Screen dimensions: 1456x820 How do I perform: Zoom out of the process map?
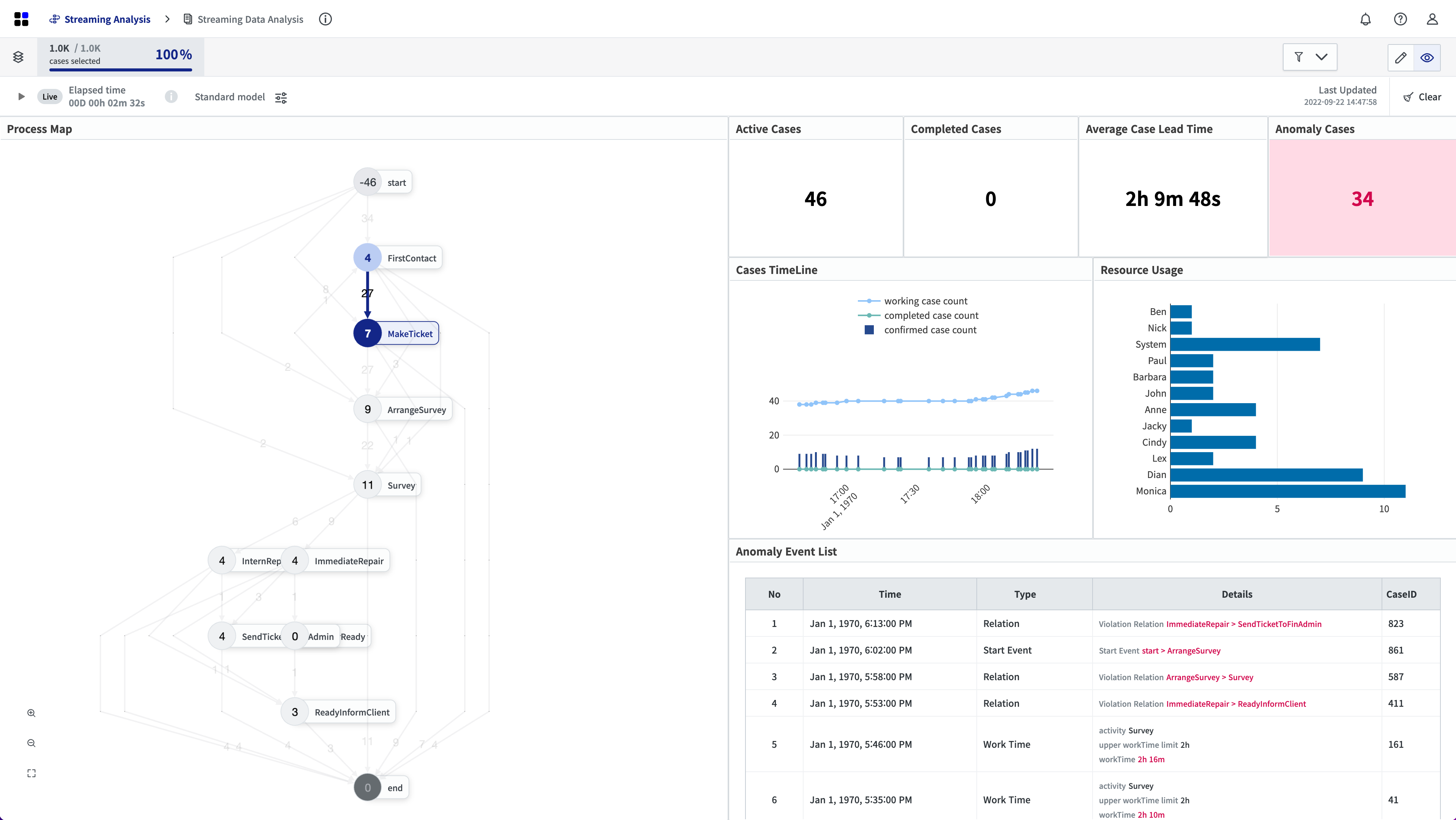coord(32,743)
